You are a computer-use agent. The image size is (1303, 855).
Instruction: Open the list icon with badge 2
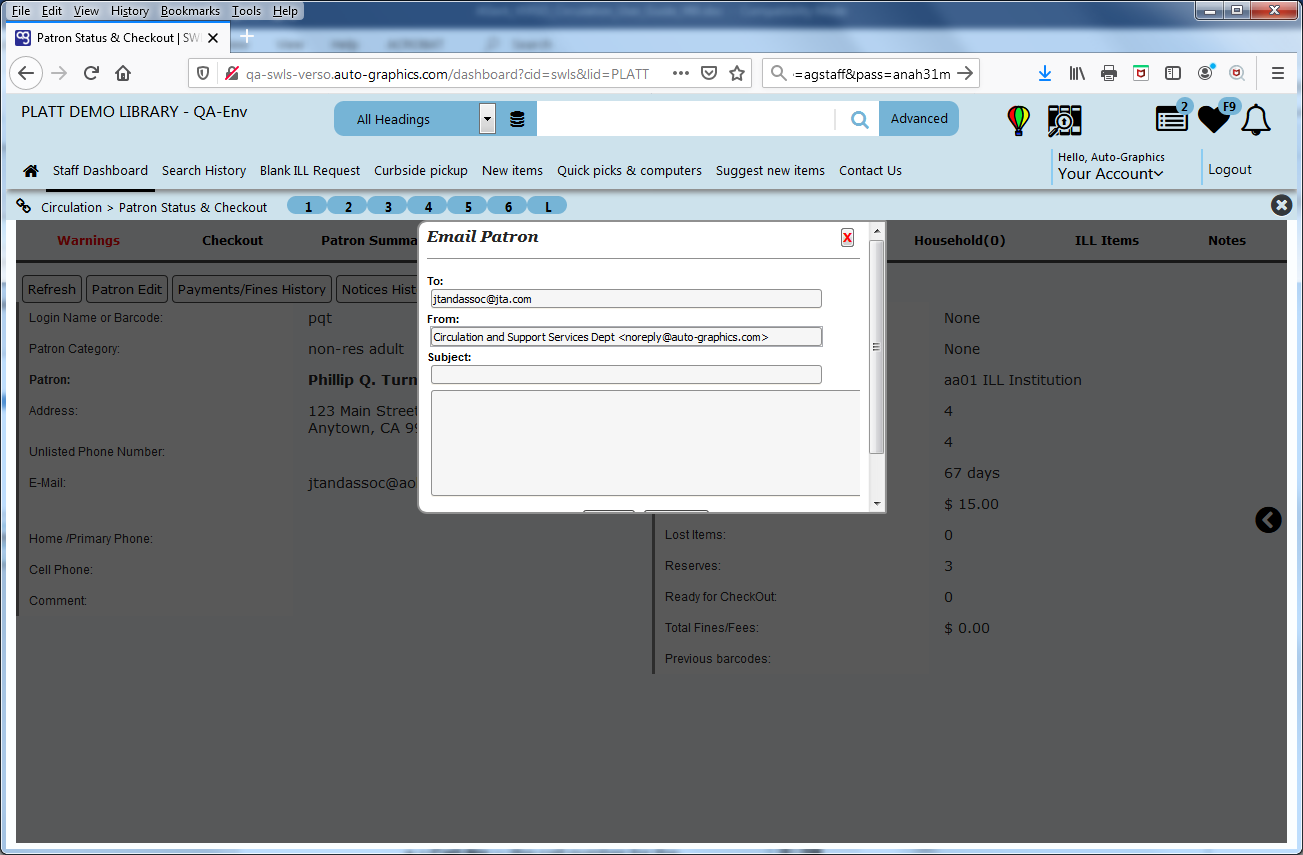click(1172, 118)
